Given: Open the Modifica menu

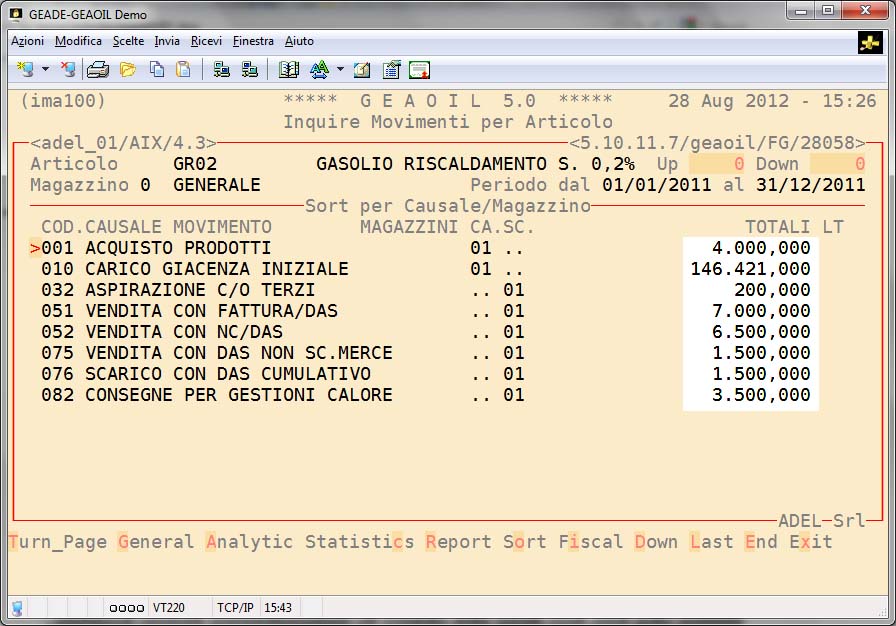Looking at the screenshot, I should coord(78,41).
